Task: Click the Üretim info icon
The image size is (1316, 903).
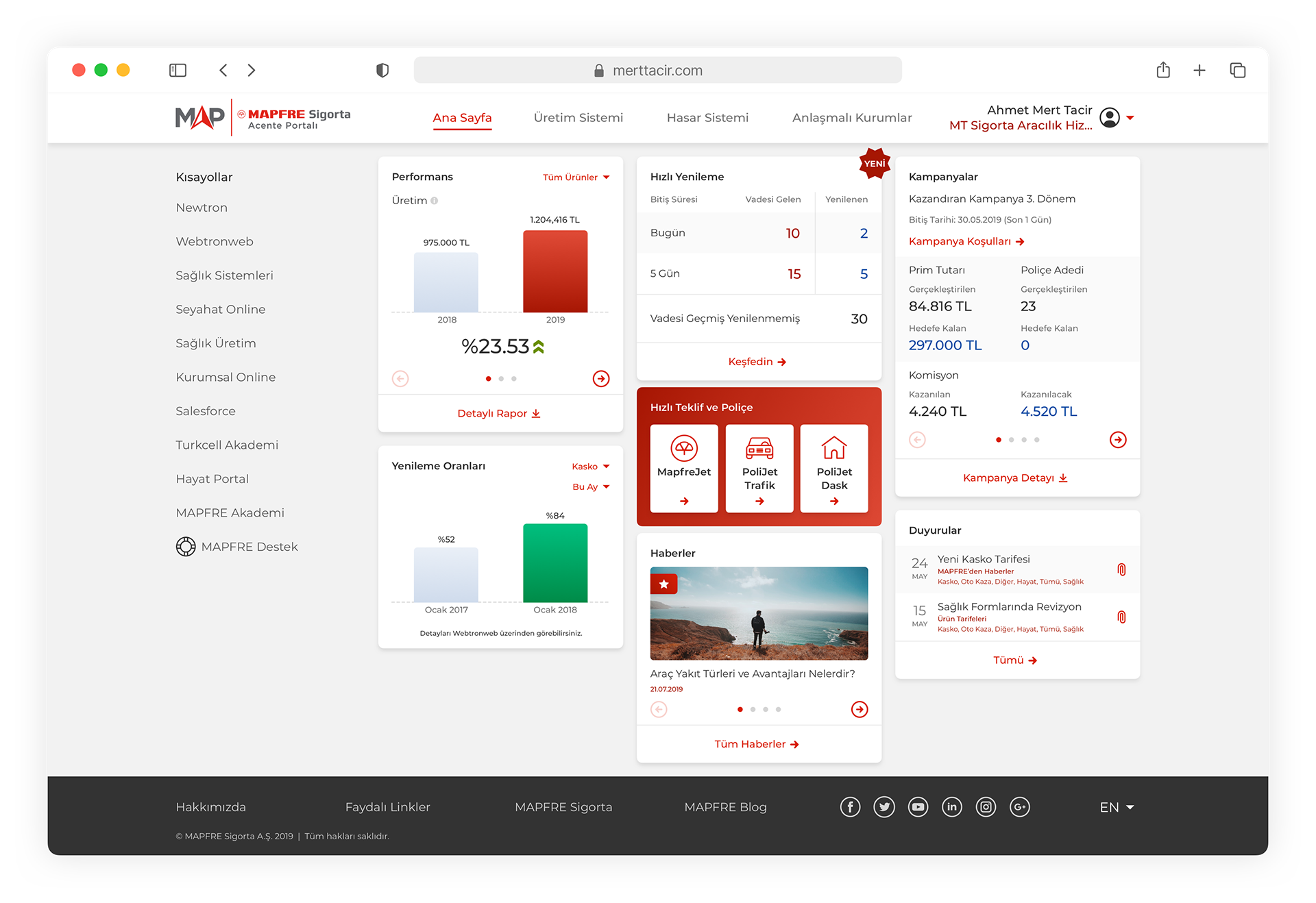Action: [x=435, y=201]
